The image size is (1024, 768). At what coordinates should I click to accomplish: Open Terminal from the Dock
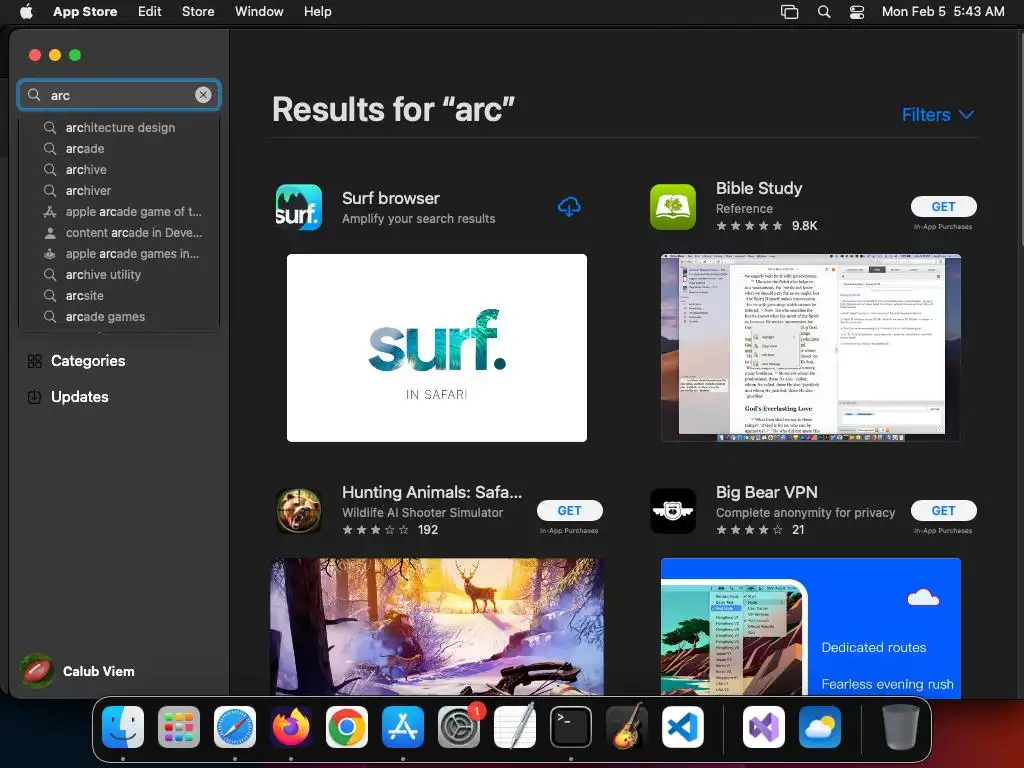[571, 727]
